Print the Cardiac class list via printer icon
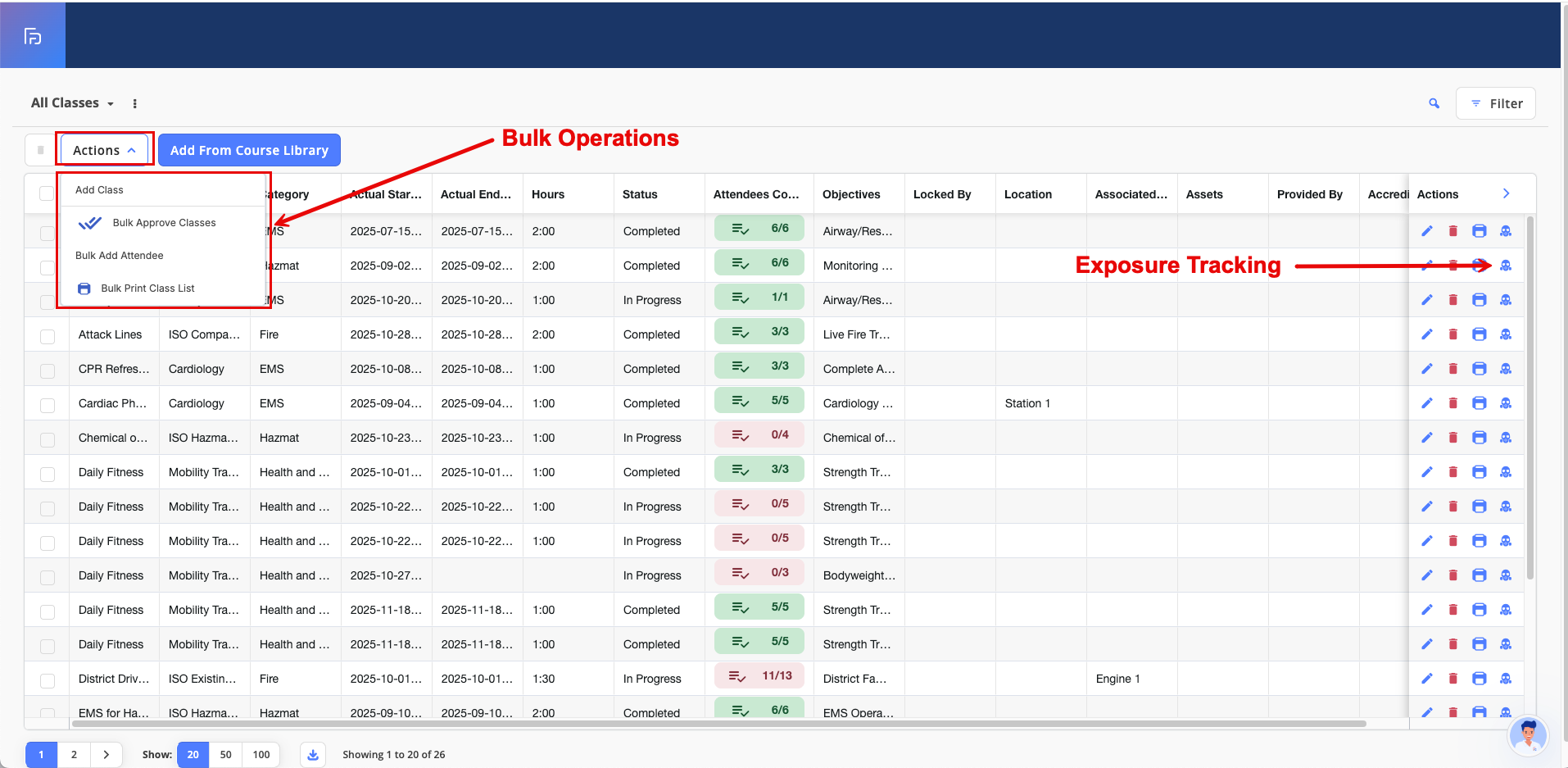 (x=1479, y=403)
